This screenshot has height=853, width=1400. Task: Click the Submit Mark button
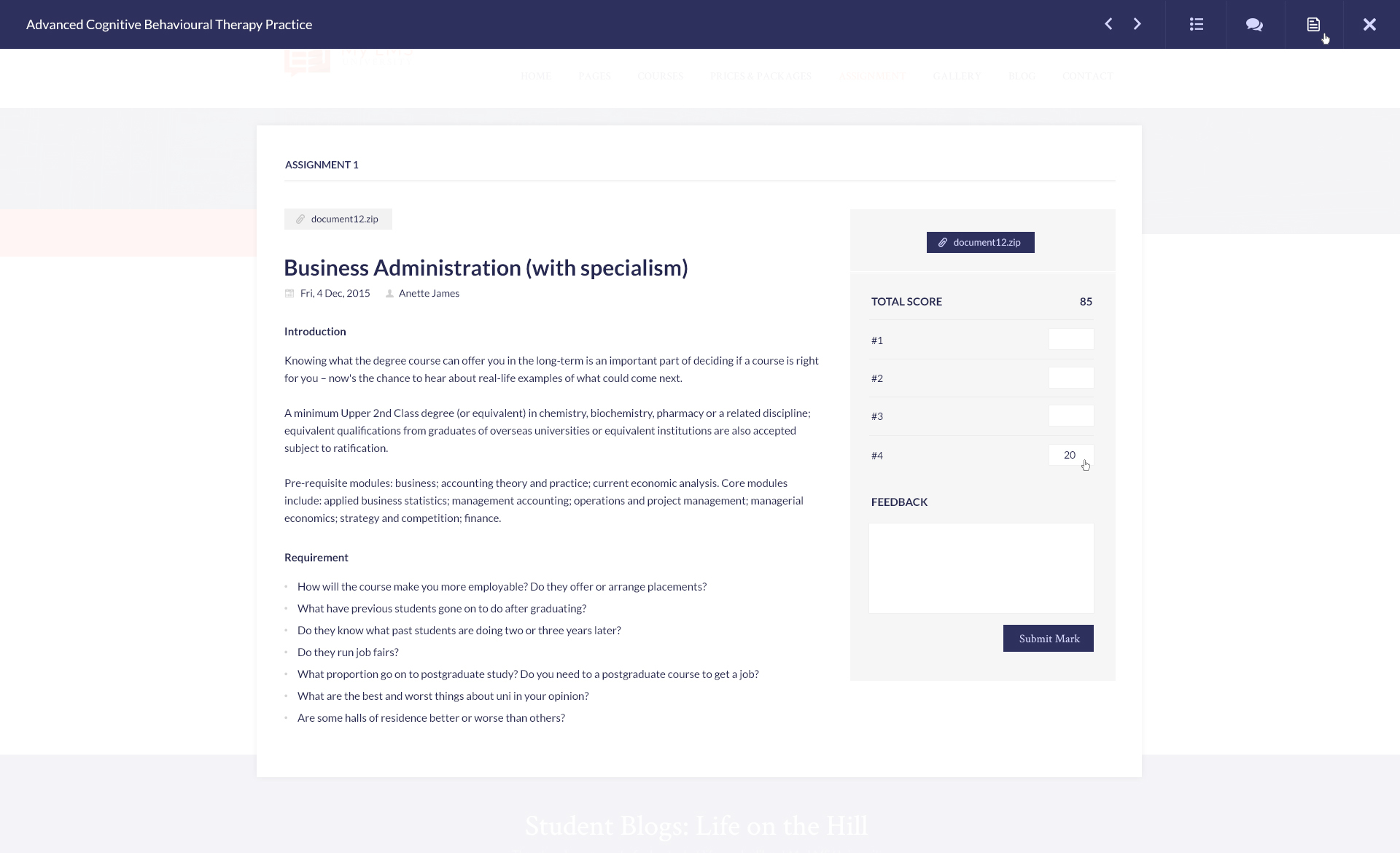[1048, 639]
